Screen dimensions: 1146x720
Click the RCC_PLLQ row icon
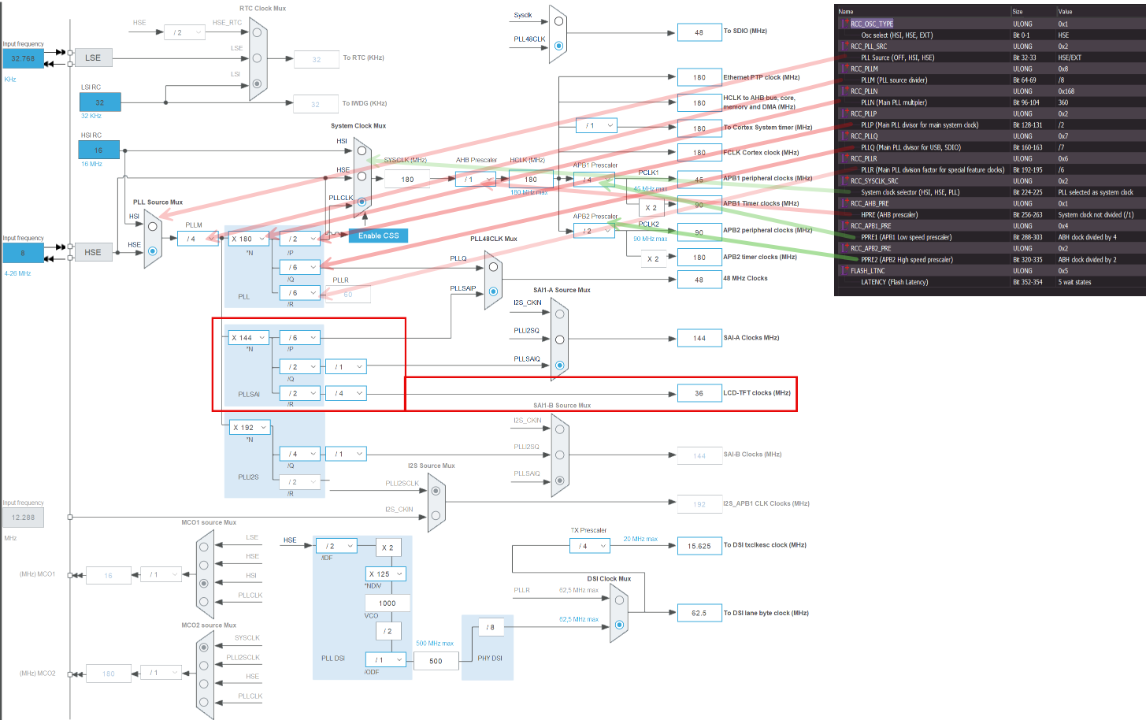tap(843, 136)
